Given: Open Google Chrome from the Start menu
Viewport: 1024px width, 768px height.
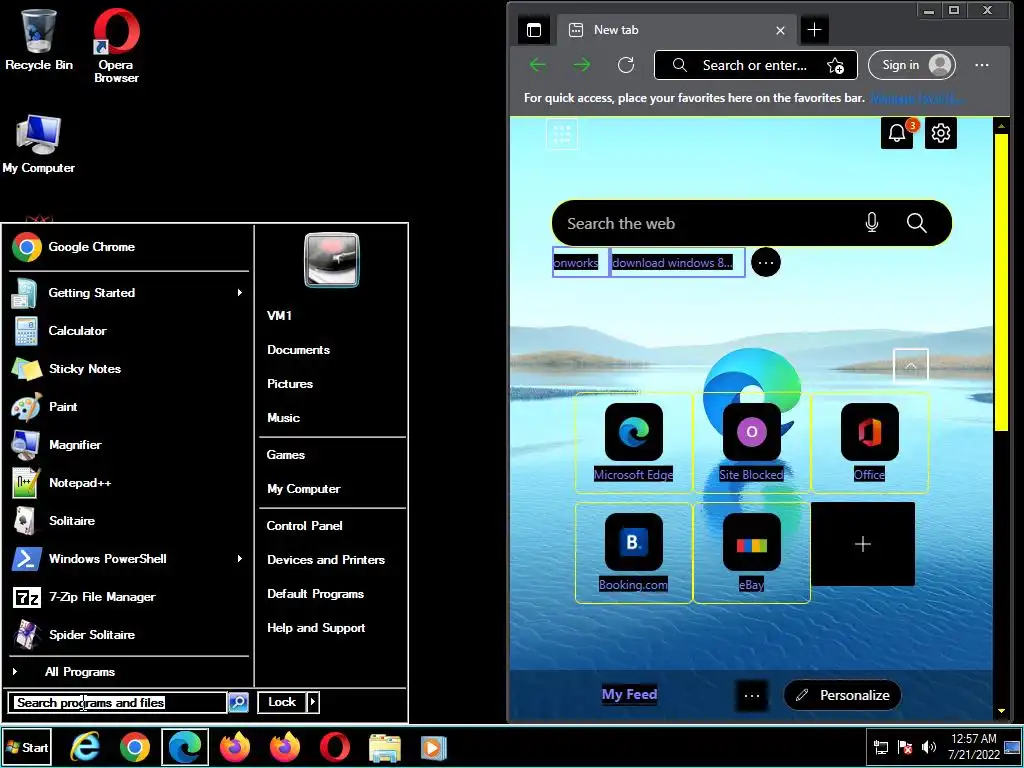Looking at the screenshot, I should tap(129, 247).
